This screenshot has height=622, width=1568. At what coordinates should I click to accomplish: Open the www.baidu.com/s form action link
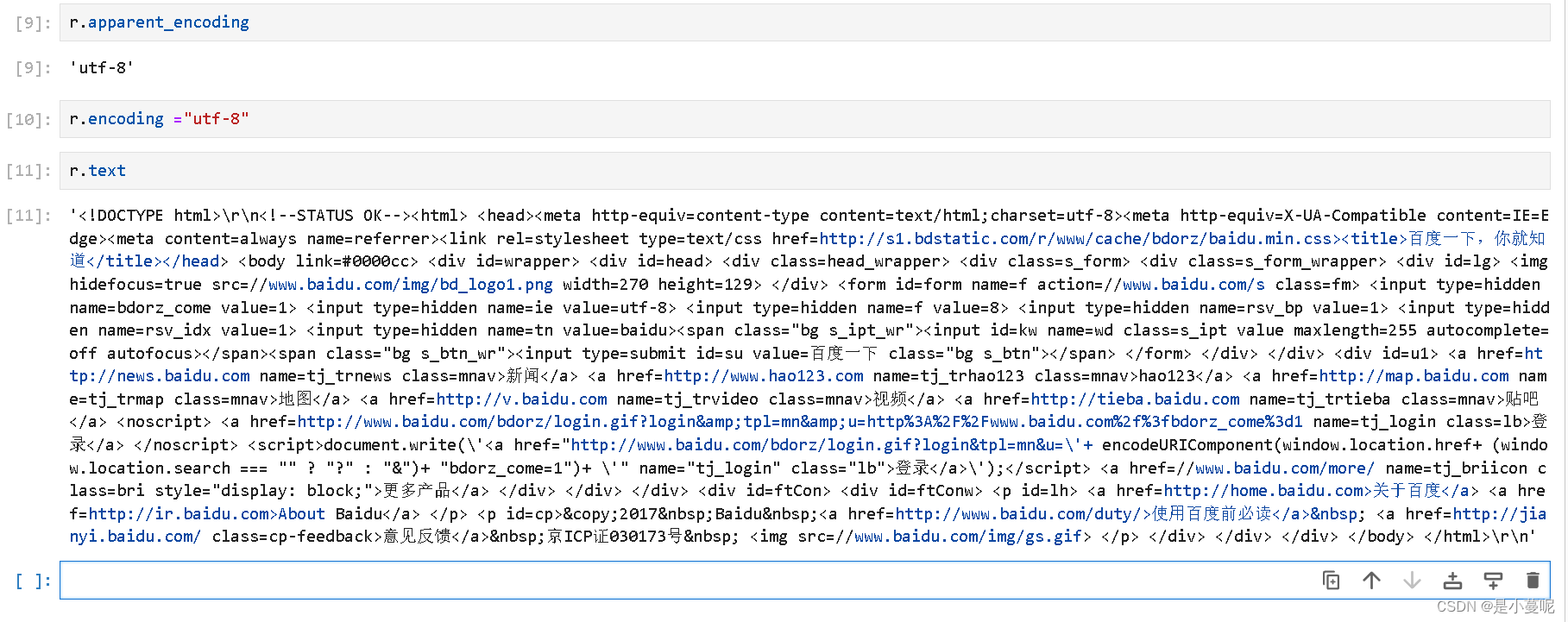(1193, 285)
